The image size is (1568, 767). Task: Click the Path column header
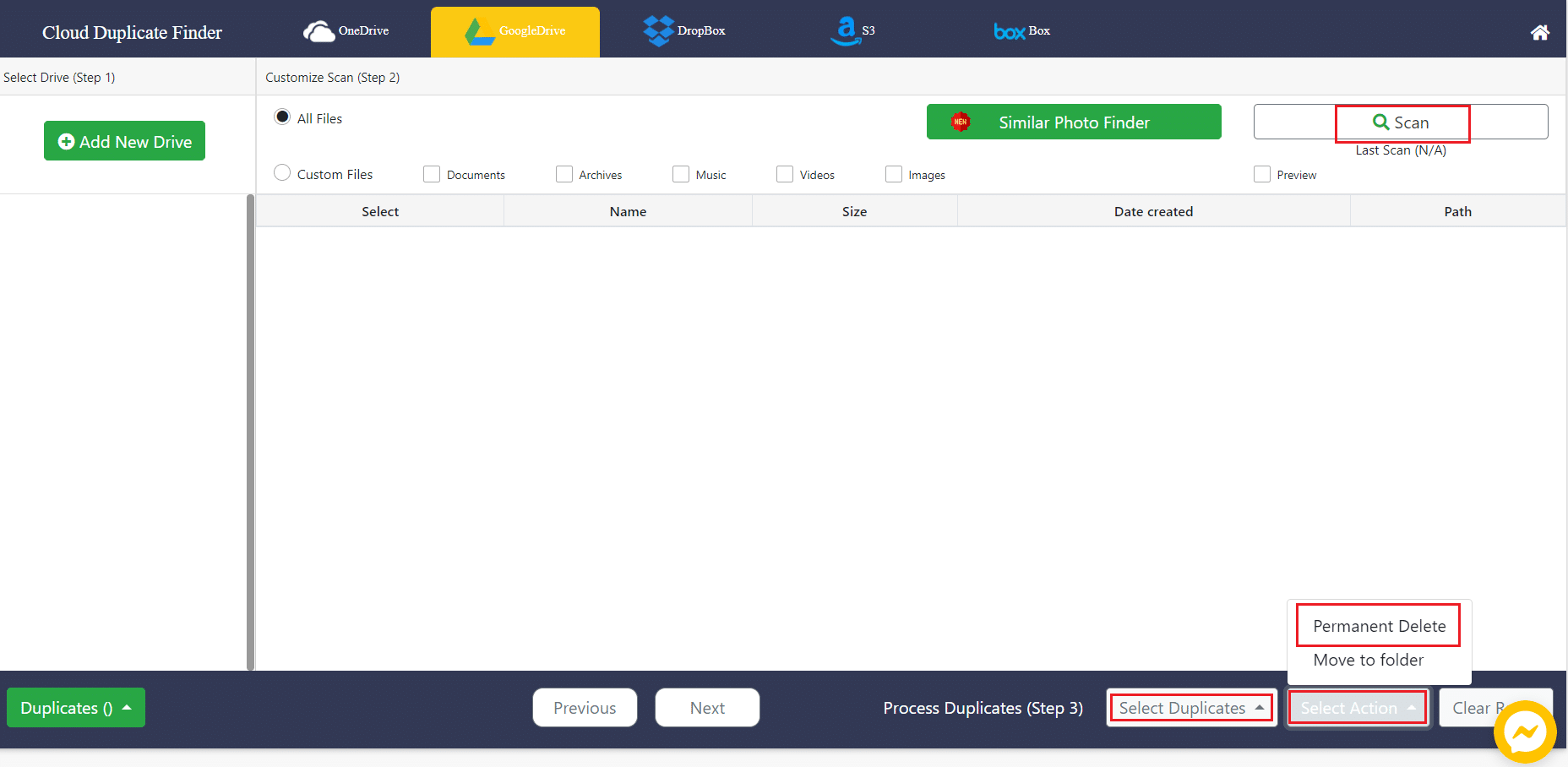click(x=1457, y=211)
